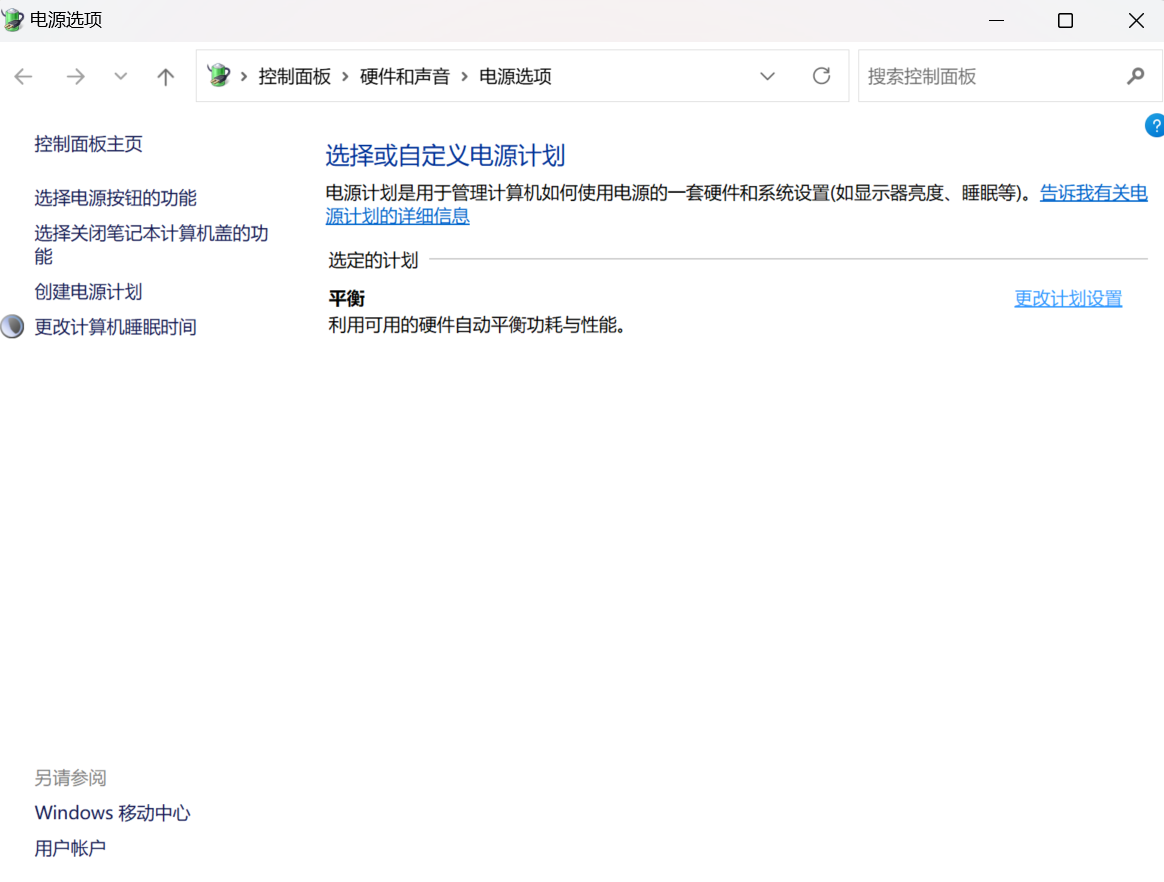Image resolution: width=1164 pixels, height=882 pixels.
Task: Open 选择电源按钮的功能 in the sidebar
Action: [115, 198]
